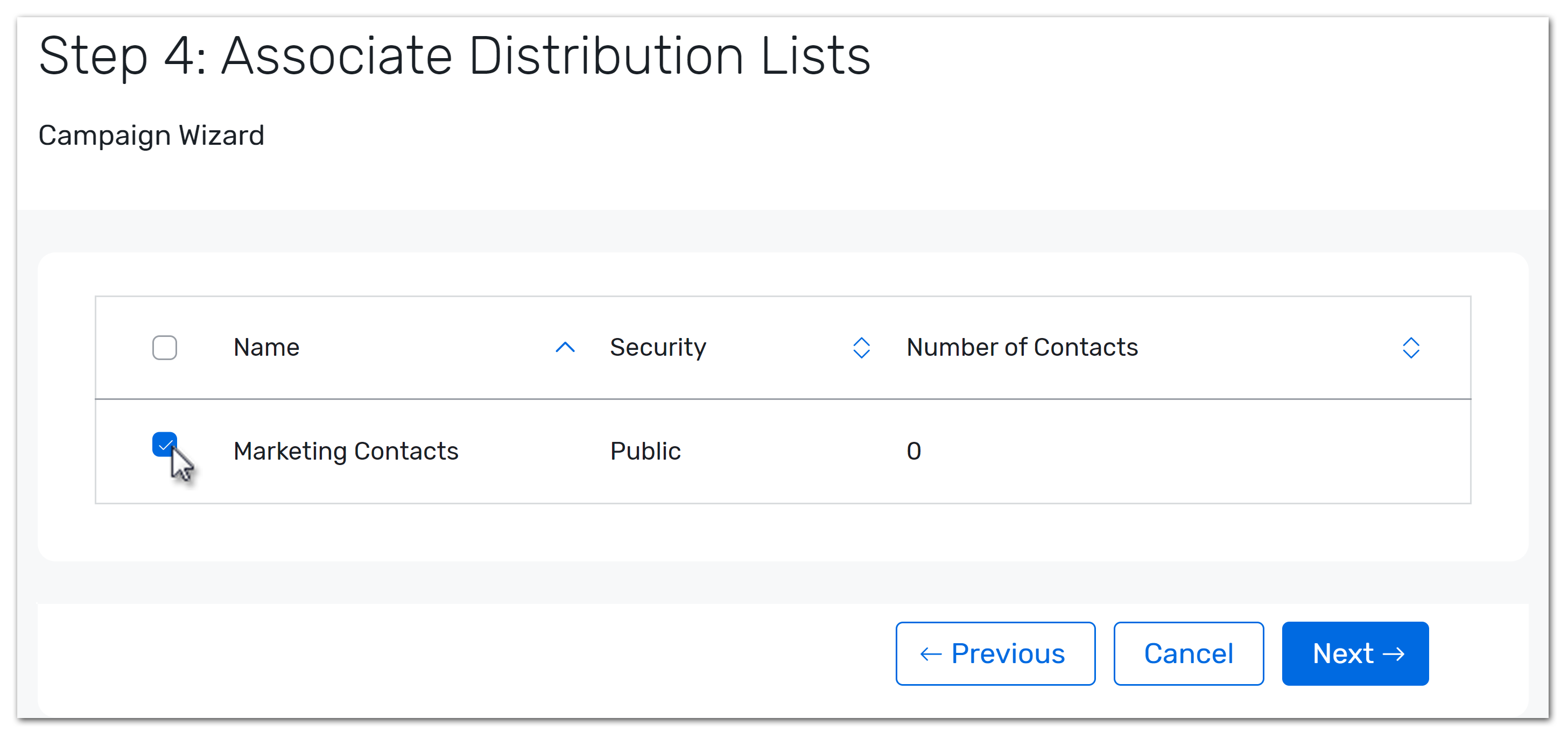Click the Number of Contacts column header
1568x746 pixels.
1022,348
